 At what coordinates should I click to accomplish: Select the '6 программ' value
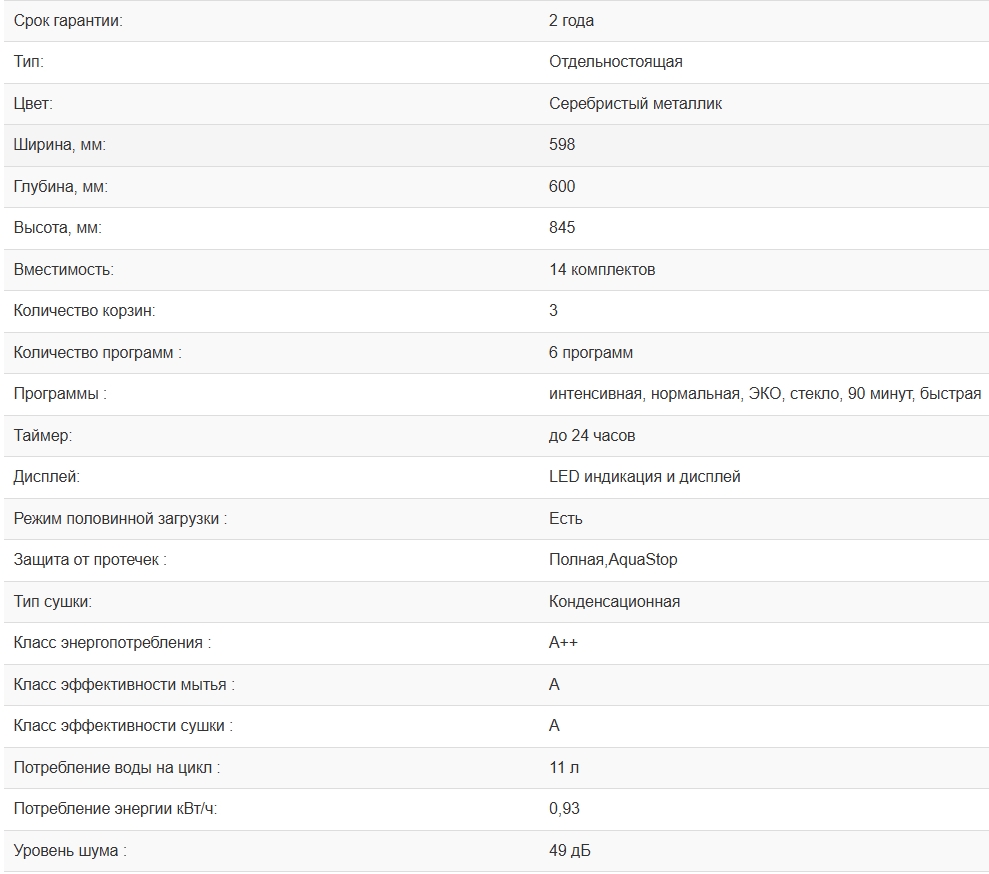(x=590, y=352)
